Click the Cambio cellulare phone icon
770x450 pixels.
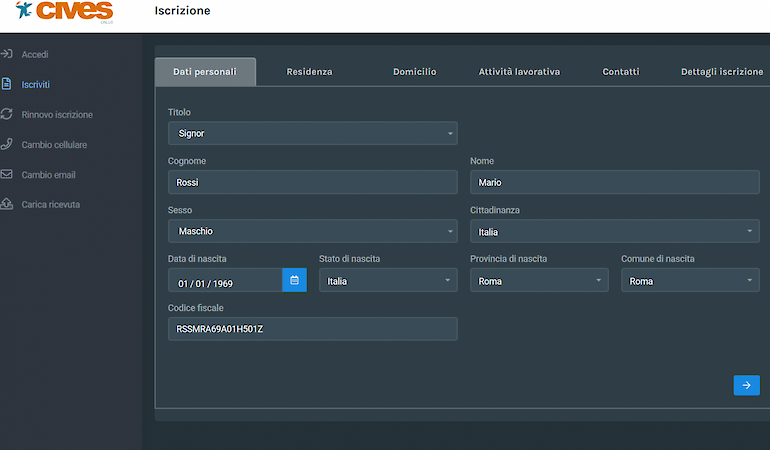pos(7,144)
